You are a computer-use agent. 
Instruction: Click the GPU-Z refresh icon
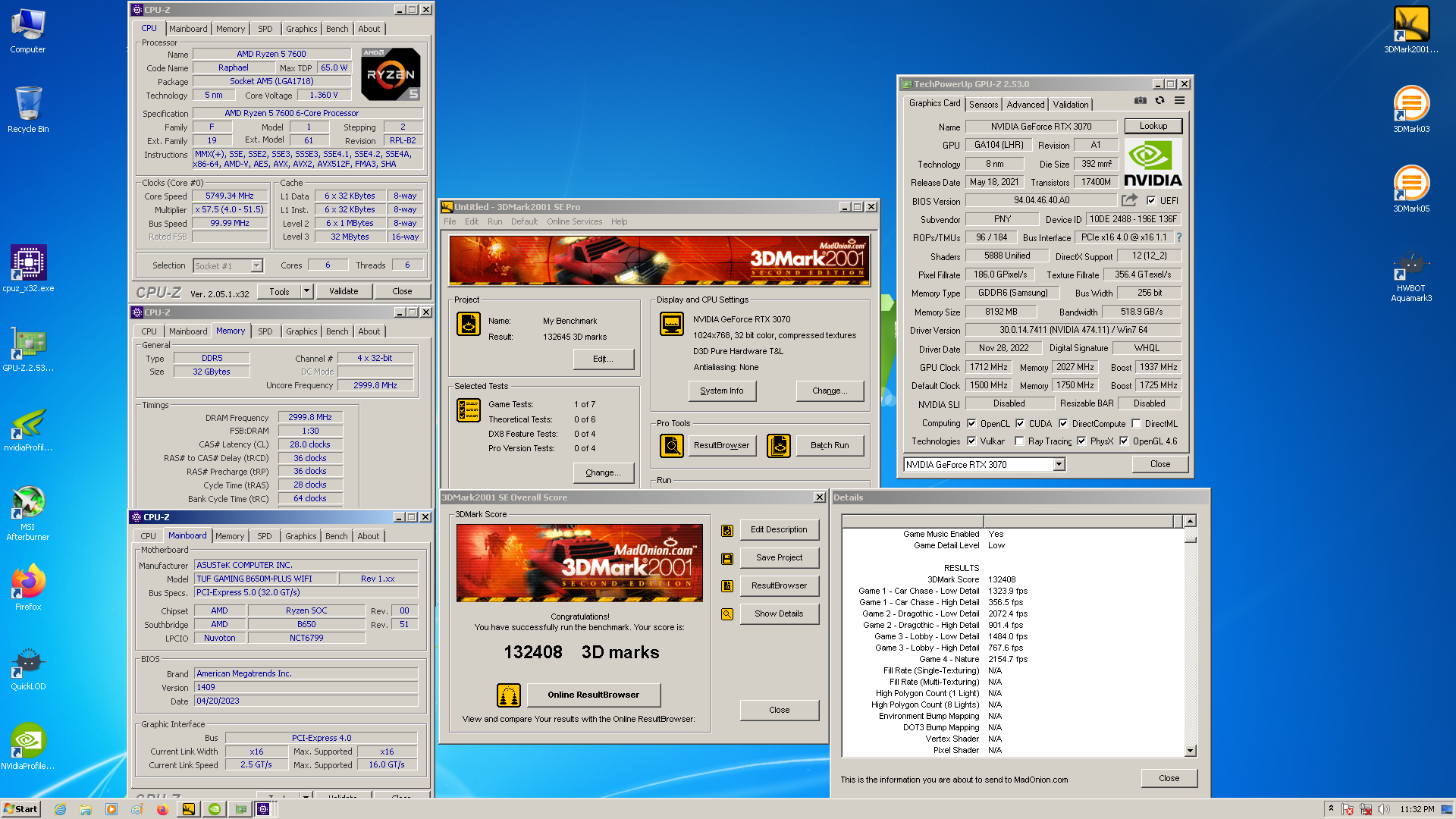pyautogui.click(x=1159, y=101)
